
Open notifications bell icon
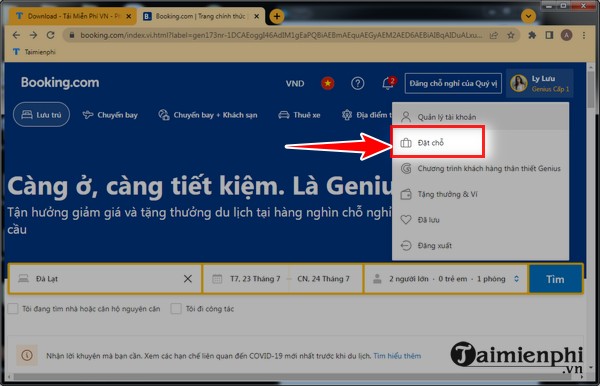388,83
